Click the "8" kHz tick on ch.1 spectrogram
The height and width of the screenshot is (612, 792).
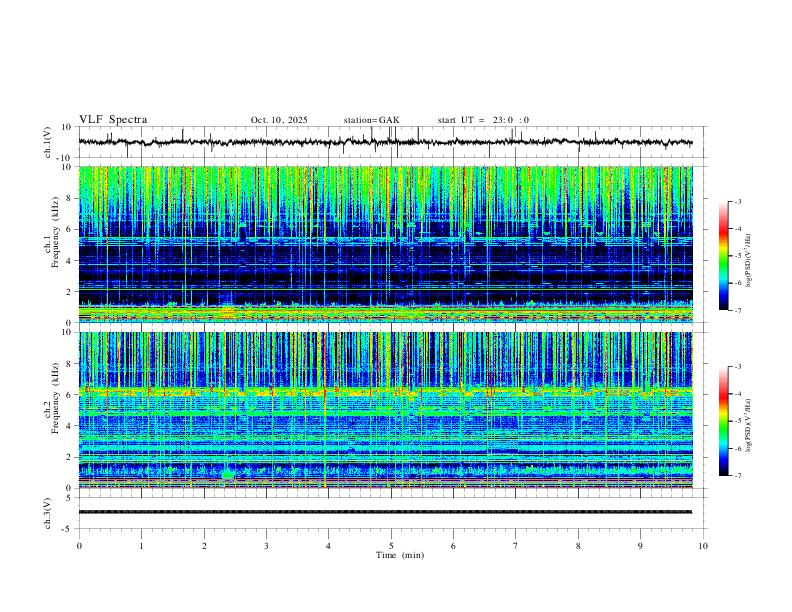pyautogui.click(x=69, y=198)
